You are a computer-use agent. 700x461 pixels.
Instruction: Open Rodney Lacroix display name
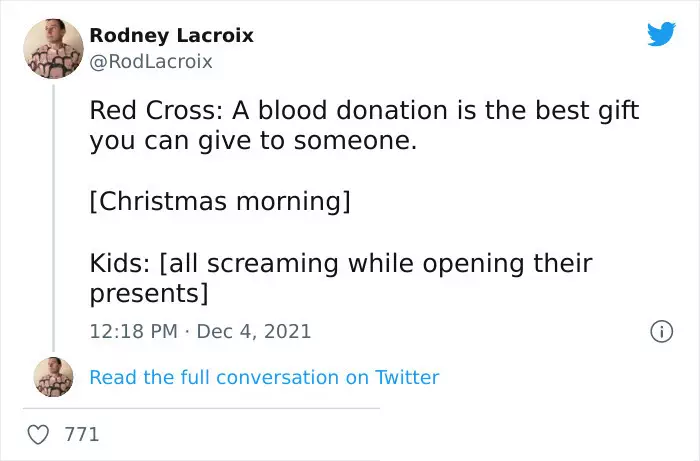(171, 36)
